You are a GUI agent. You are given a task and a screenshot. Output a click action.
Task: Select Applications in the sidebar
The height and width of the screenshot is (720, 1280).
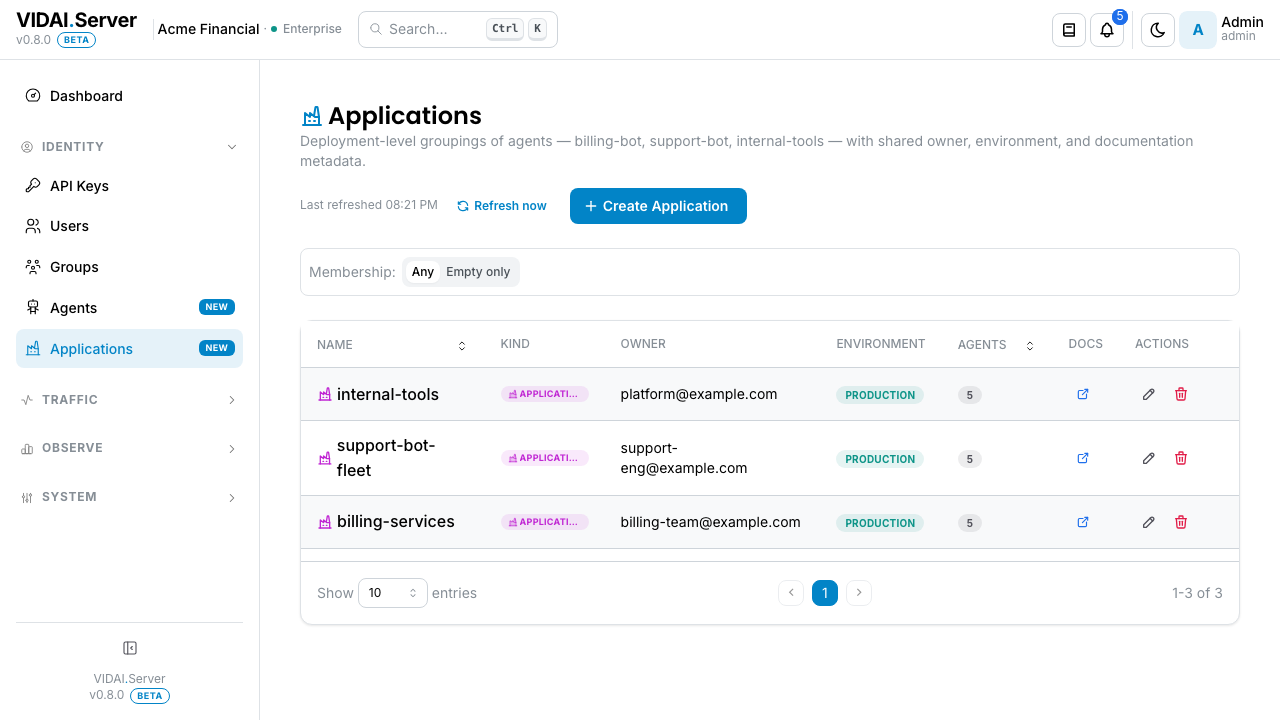130,349
